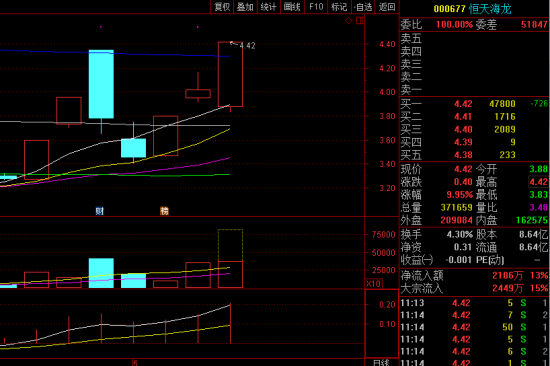Click the X10 volume scale label
Image resolution: width=550 pixels, height=366 pixels.
pyautogui.click(x=374, y=284)
